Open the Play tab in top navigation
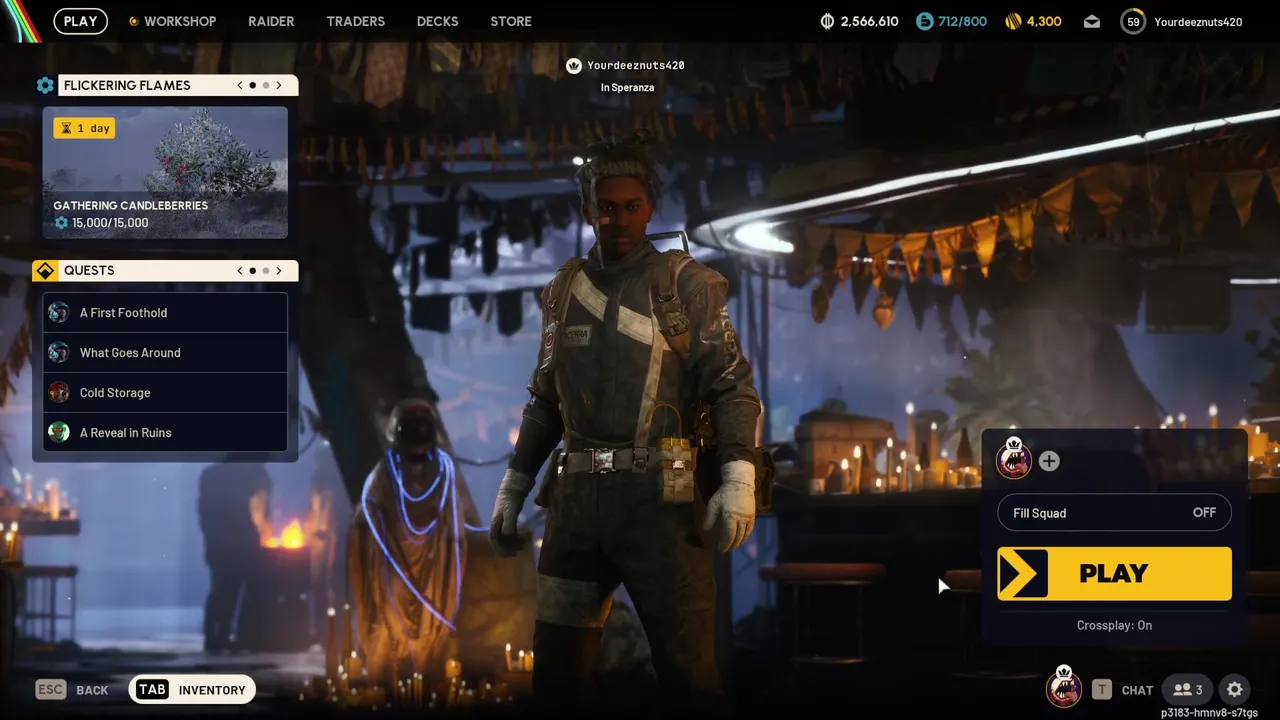Screen dimensions: 1280x720 point(80,21)
